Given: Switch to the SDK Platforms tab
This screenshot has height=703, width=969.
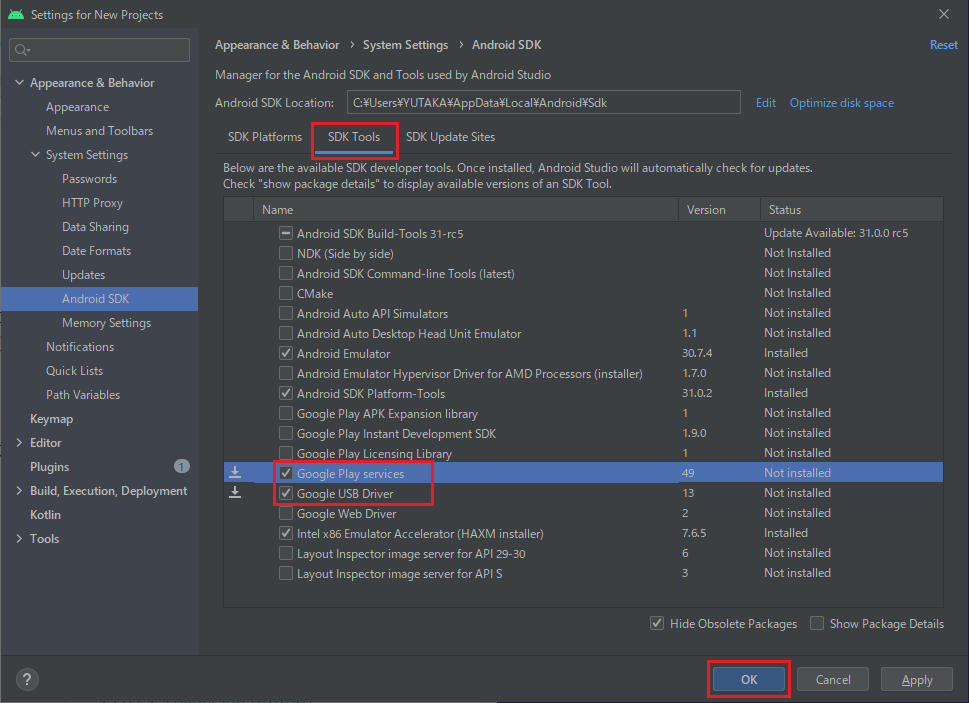Looking at the screenshot, I should coord(264,137).
